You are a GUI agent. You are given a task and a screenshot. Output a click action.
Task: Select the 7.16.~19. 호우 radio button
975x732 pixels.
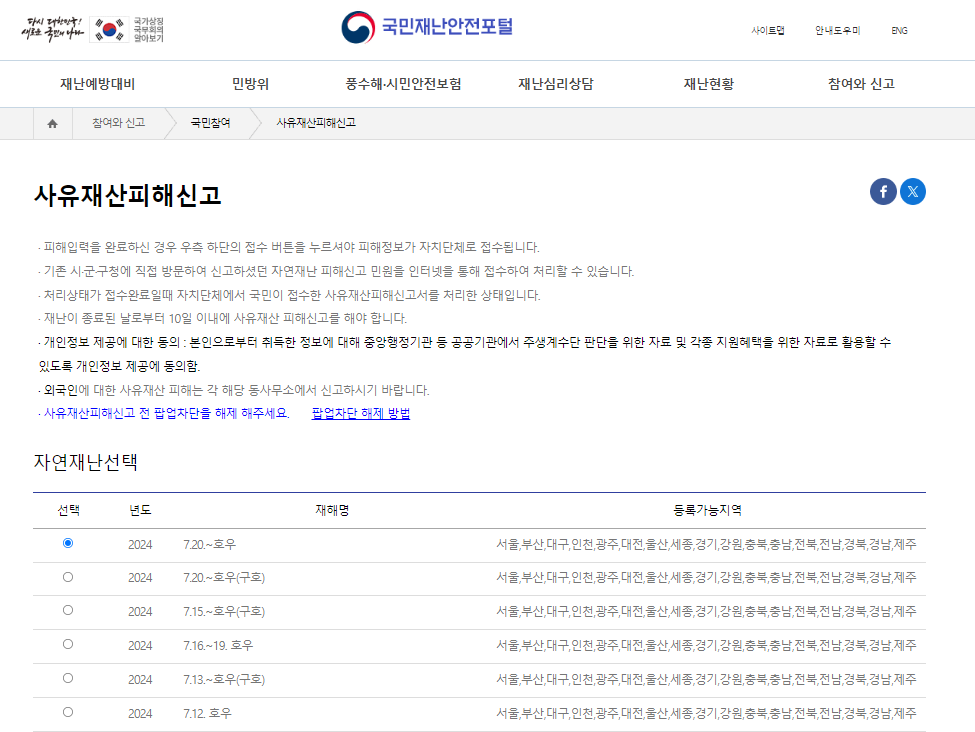[x=68, y=643]
